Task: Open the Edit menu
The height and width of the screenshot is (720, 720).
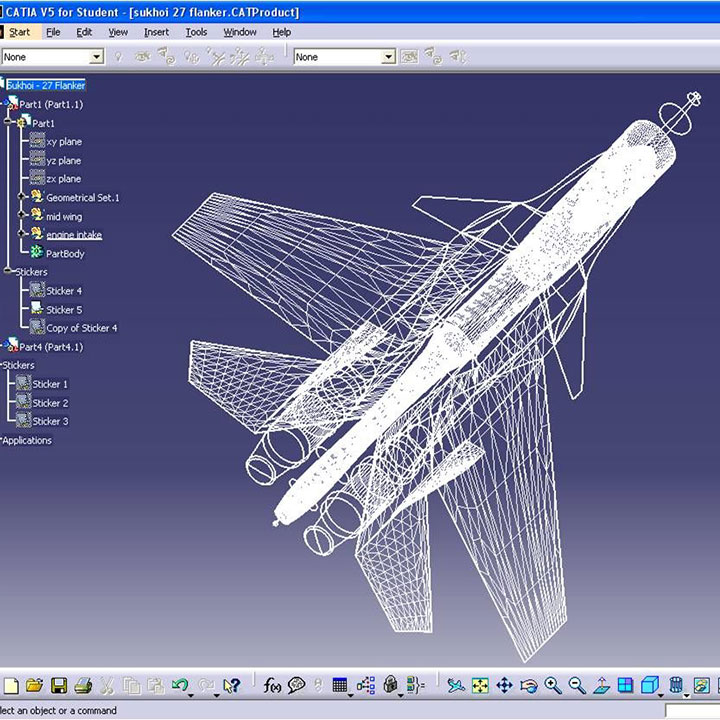Action: 84,32
